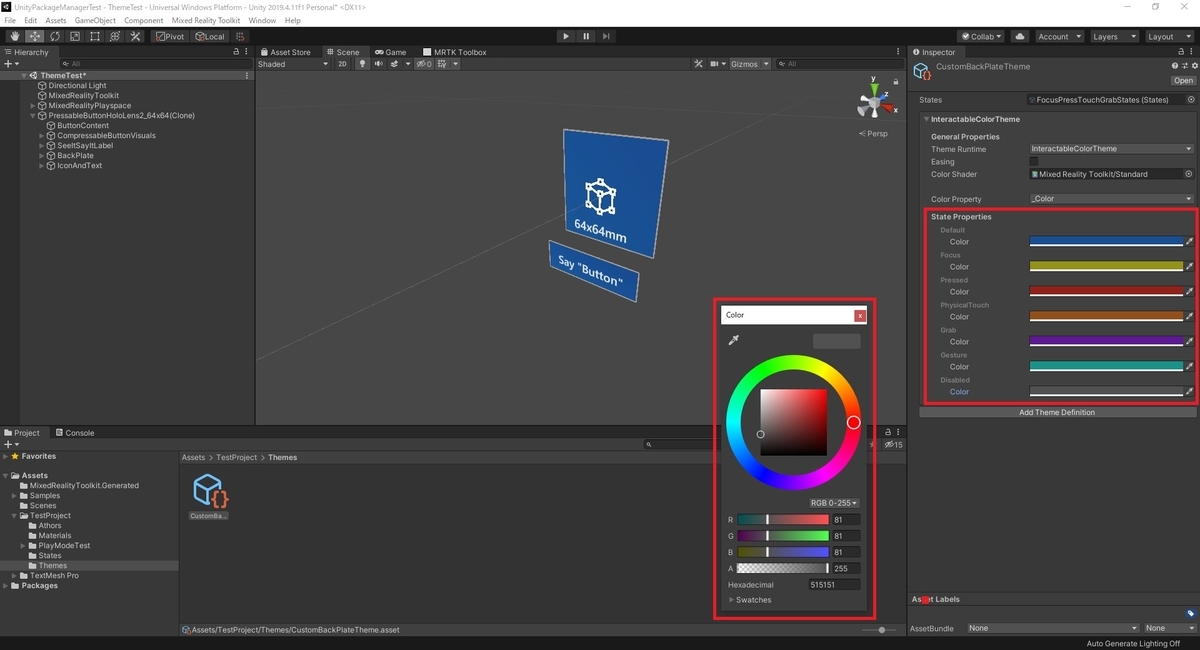Viewport: 1200px width, 650px height.
Task: Click the Open button in Inspector
Action: (1183, 81)
